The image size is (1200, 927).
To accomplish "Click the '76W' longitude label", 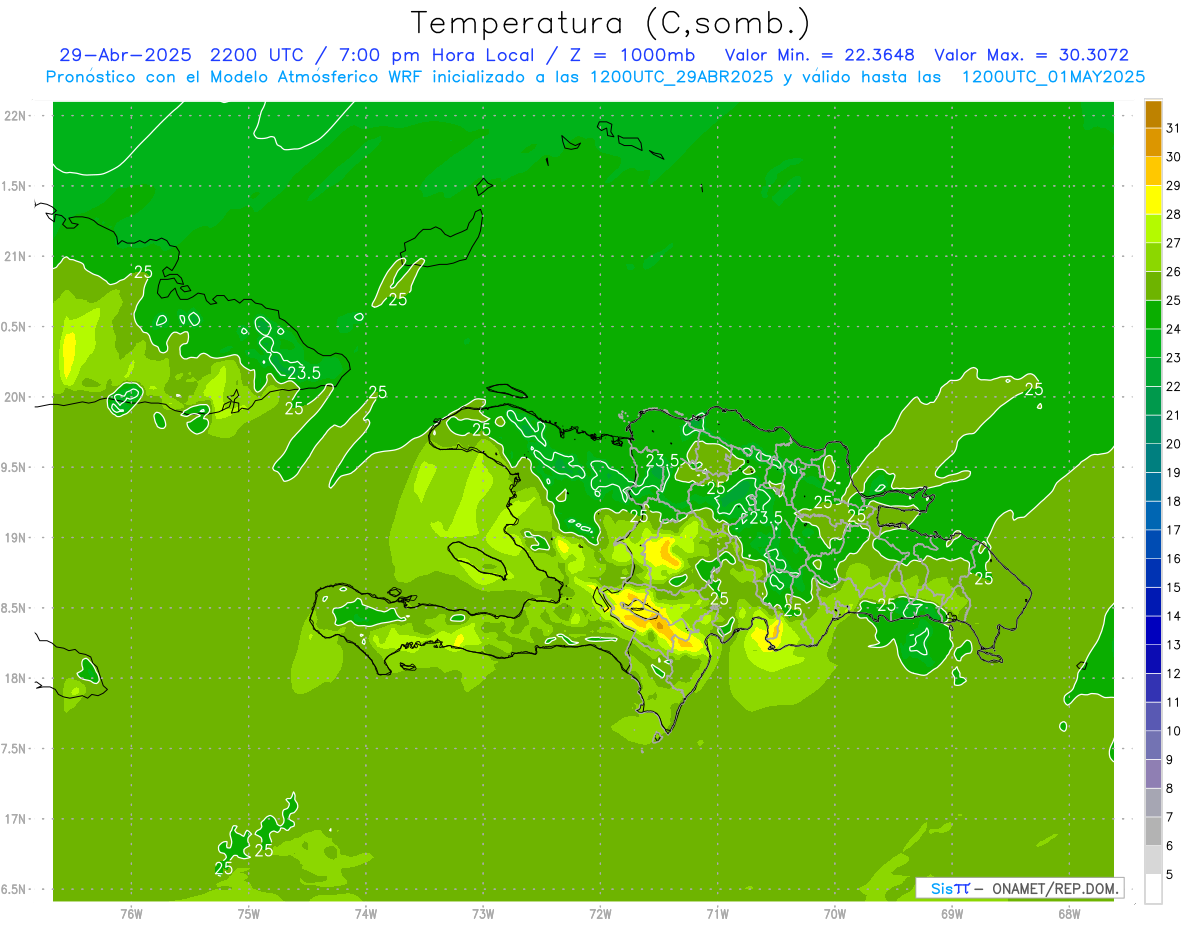I will (x=131, y=914).
